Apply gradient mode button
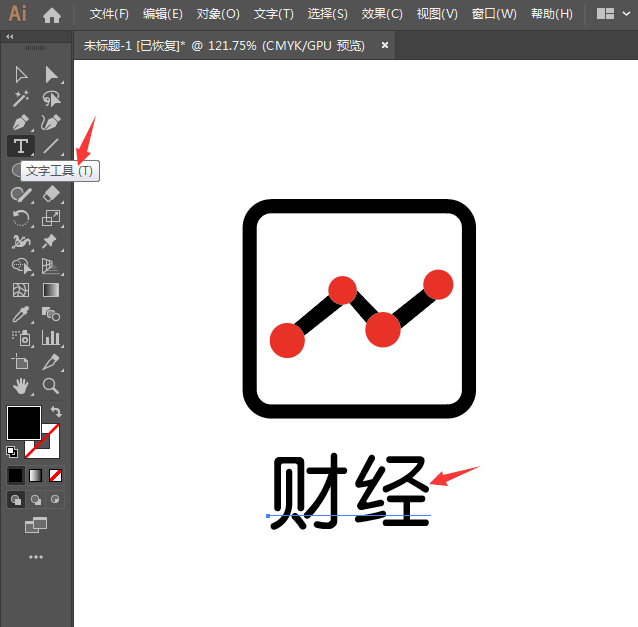 tap(35, 475)
